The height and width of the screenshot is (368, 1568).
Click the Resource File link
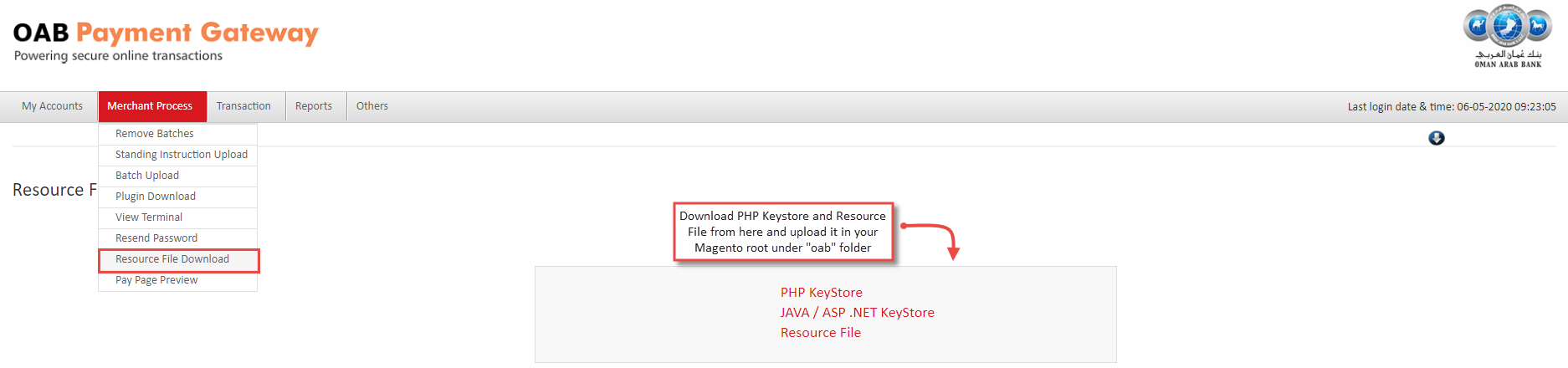click(821, 333)
